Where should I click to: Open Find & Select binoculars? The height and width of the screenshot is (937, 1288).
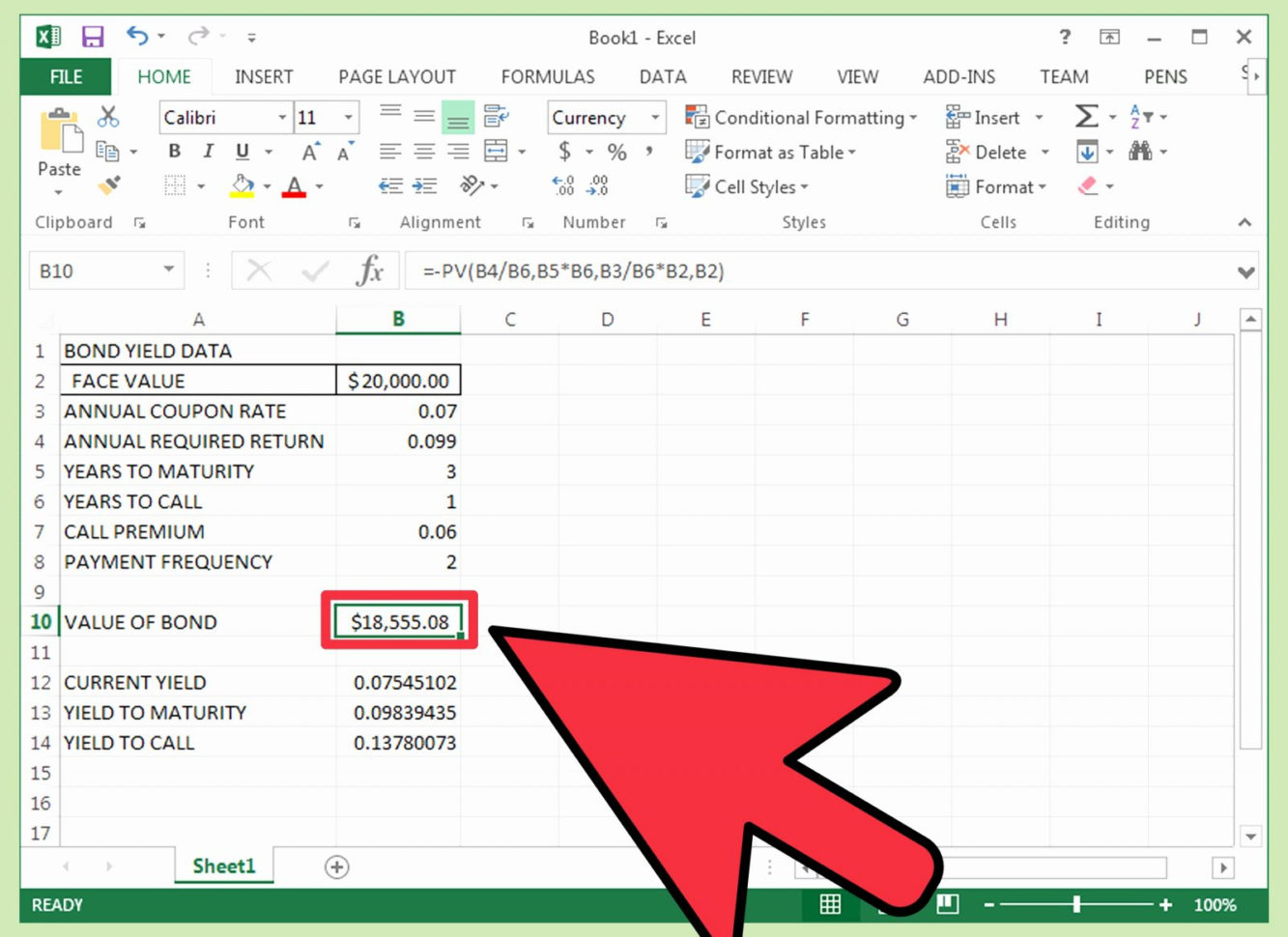(1140, 152)
